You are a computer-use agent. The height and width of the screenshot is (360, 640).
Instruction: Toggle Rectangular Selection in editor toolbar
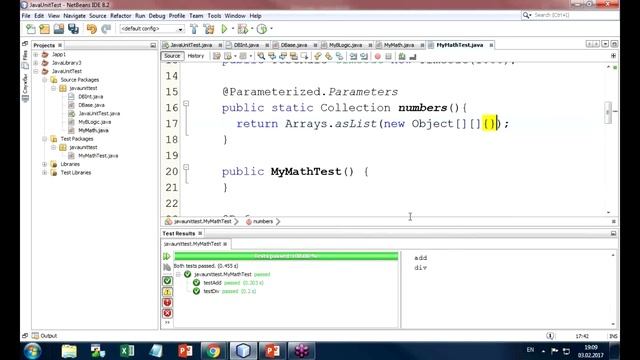(x=304, y=56)
